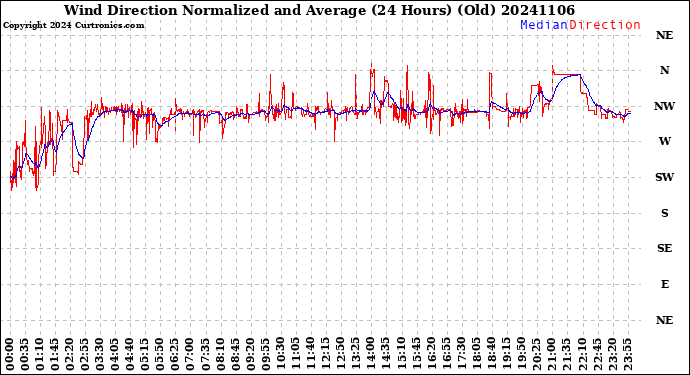Select the 'NW' axis label
The height and width of the screenshot is (375, 690).
664,106
